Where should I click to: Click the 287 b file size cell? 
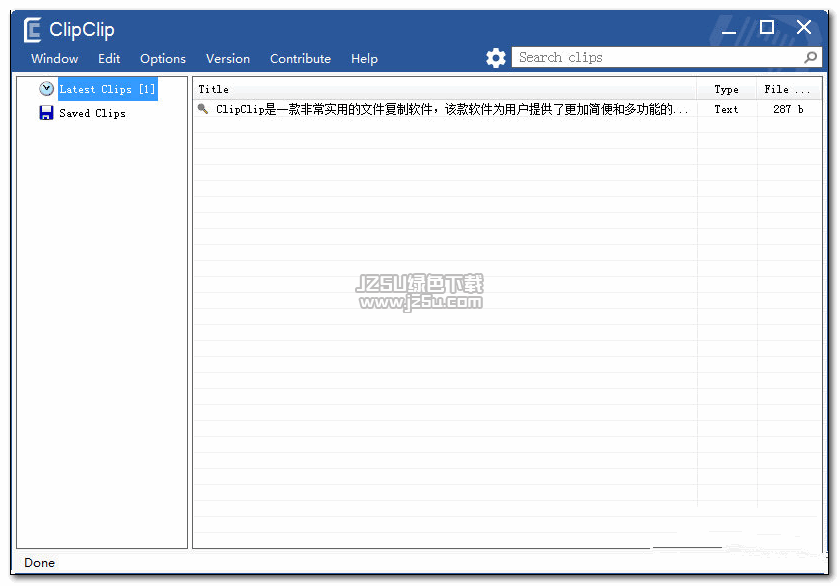[788, 109]
